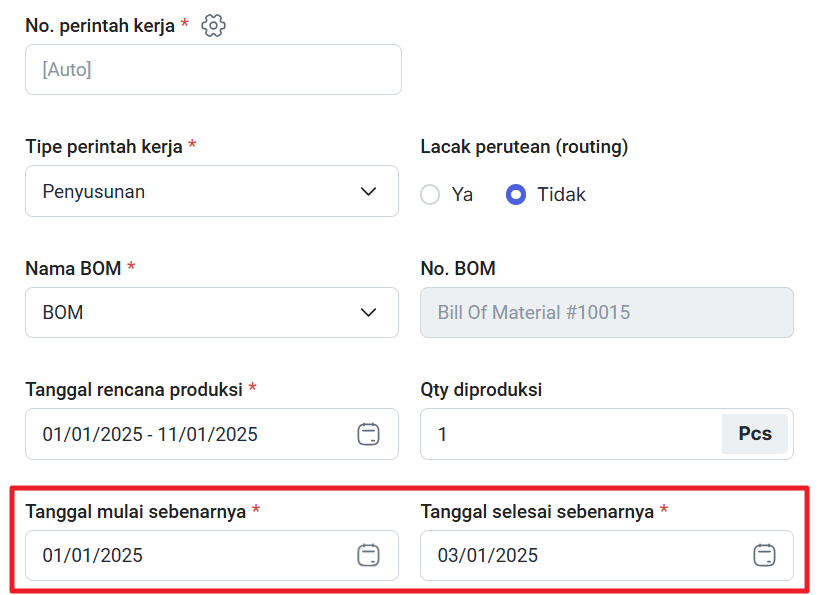Click the 01/01/2025 - 11/01/2025 date range field

coord(212,434)
